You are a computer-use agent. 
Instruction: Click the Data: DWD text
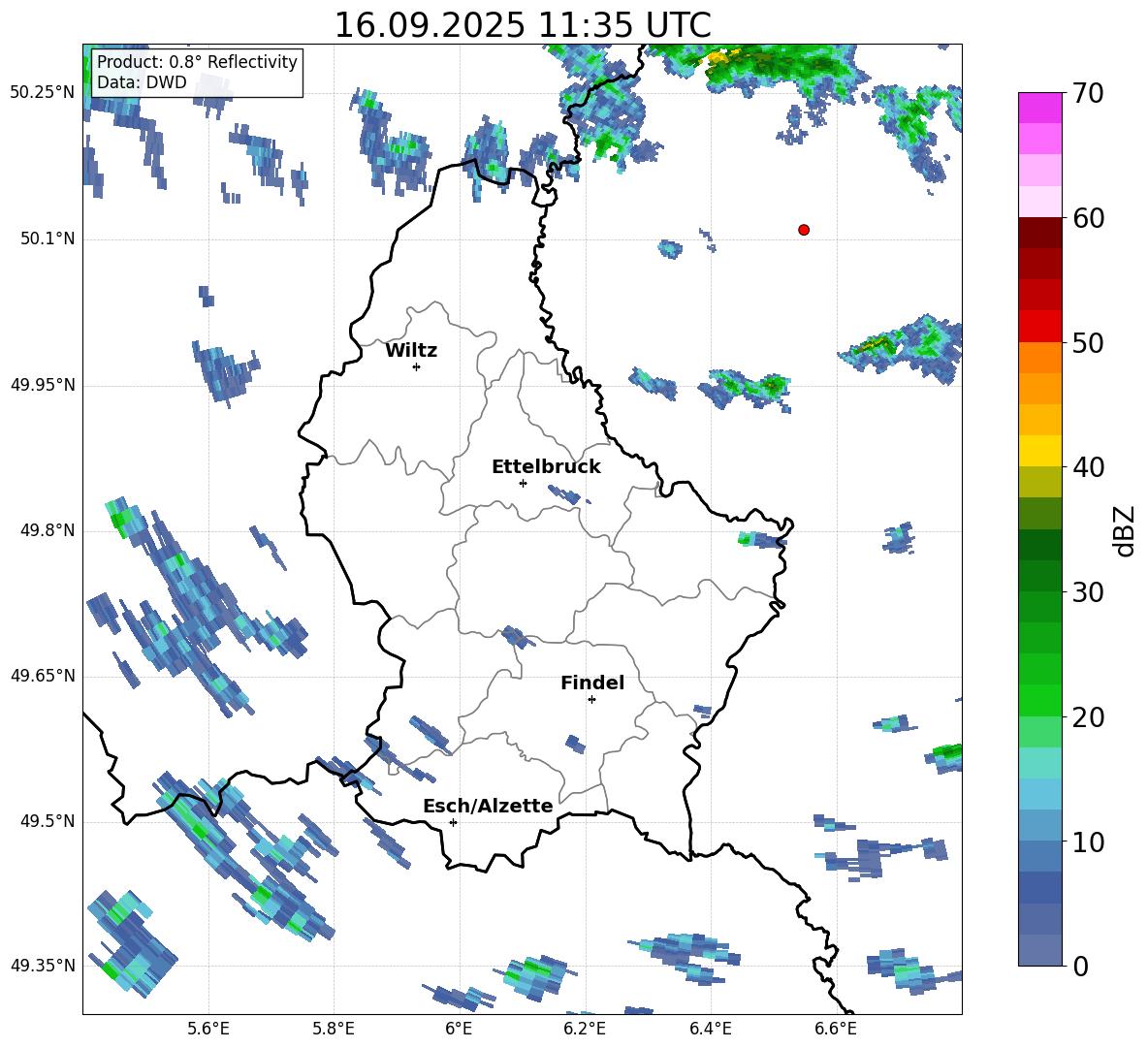142,82
